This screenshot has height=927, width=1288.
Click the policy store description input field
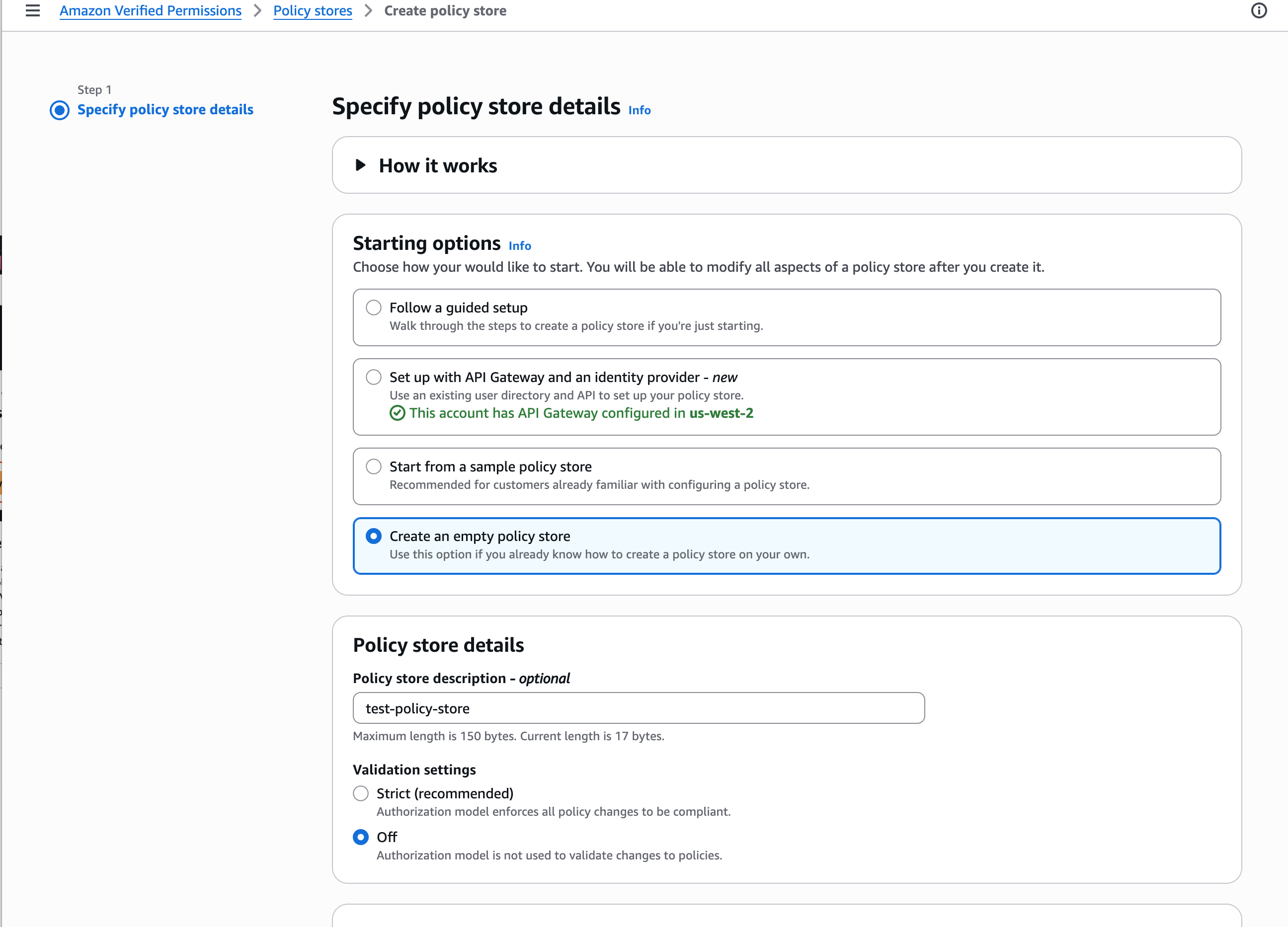pos(639,708)
